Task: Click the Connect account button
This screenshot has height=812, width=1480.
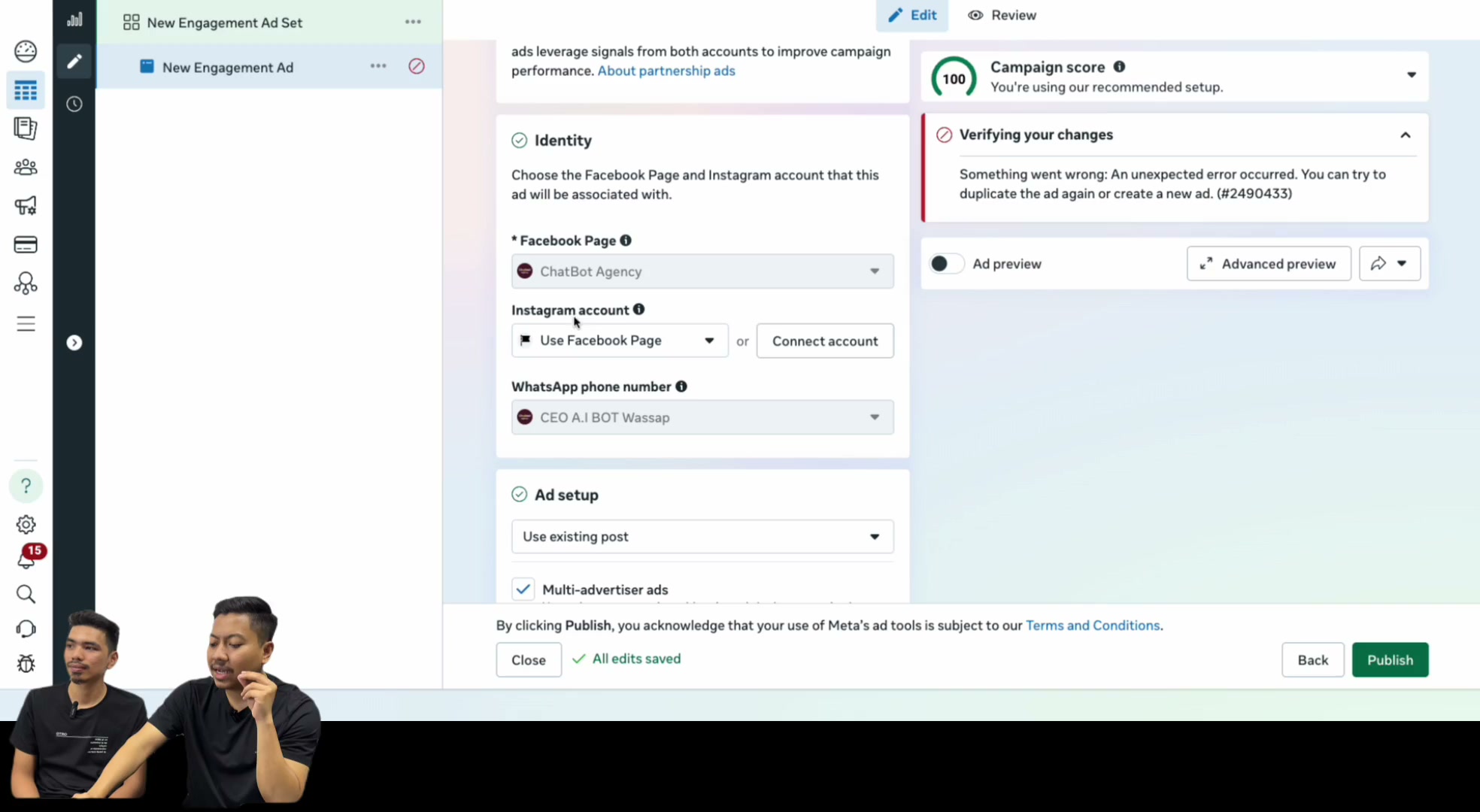Action: [x=825, y=341]
